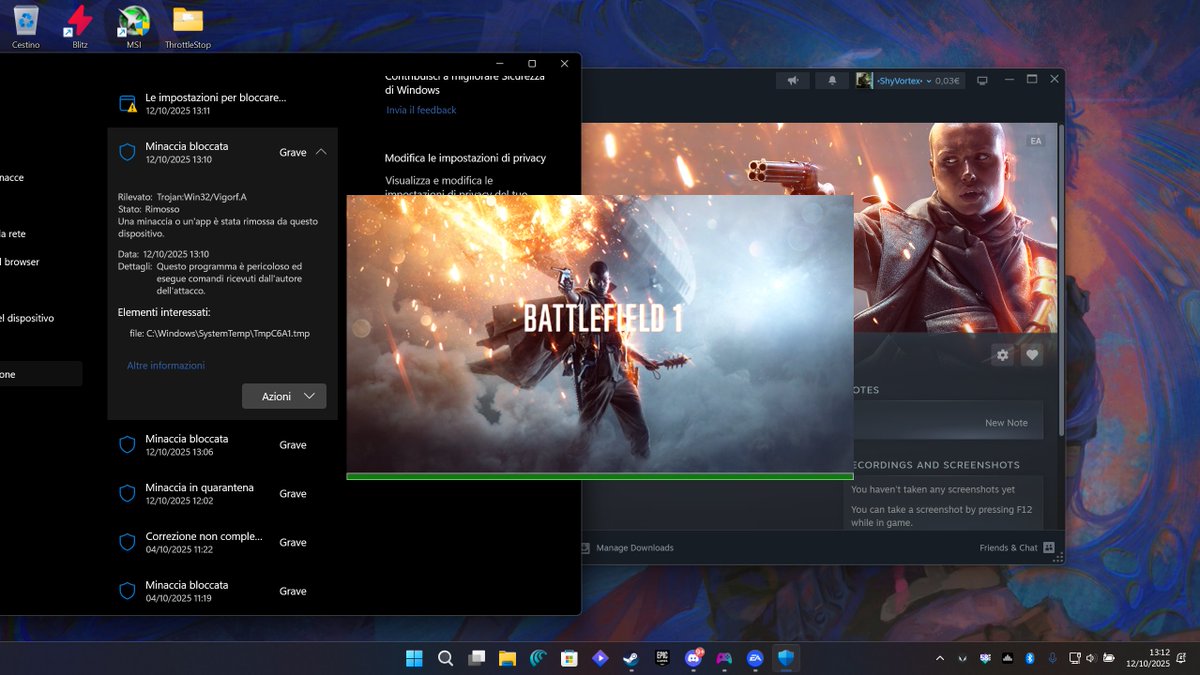This screenshot has width=1200, height=675.
Task: Open MSI desktop shortcut
Action: pos(133,27)
